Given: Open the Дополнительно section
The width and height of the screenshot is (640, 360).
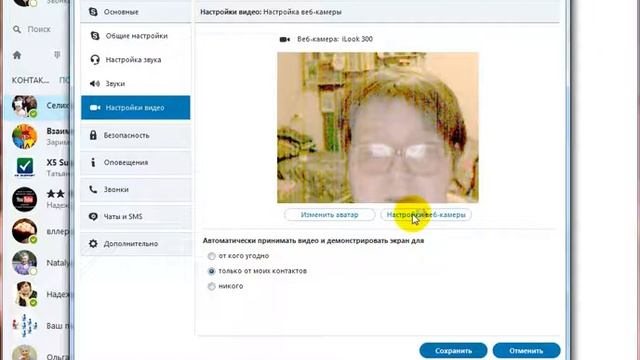Looking at the screenshot, I should (136, 244).
